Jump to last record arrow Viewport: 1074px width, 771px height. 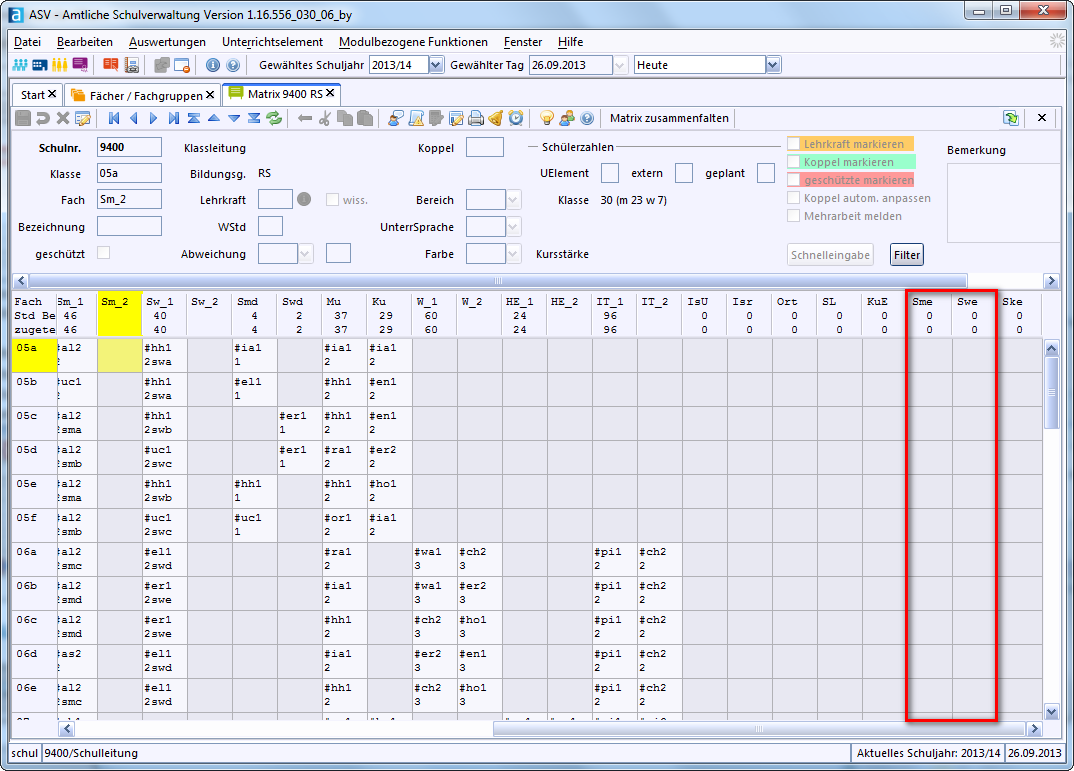[174, 118]
